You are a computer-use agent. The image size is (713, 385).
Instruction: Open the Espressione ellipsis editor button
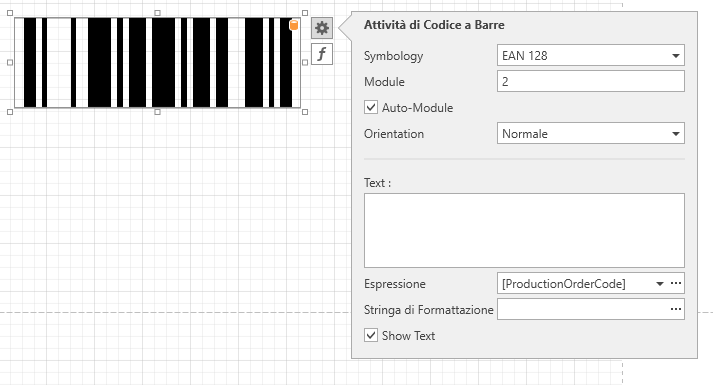[x=676, y=284]
